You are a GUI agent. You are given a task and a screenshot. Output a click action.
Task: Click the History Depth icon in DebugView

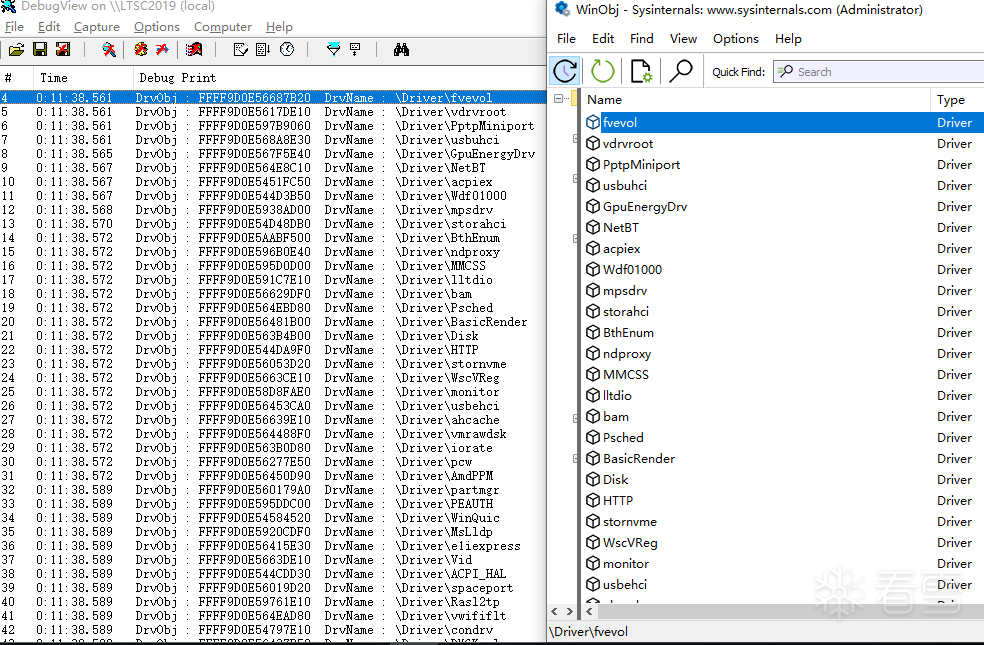click(x=355, y=50)
